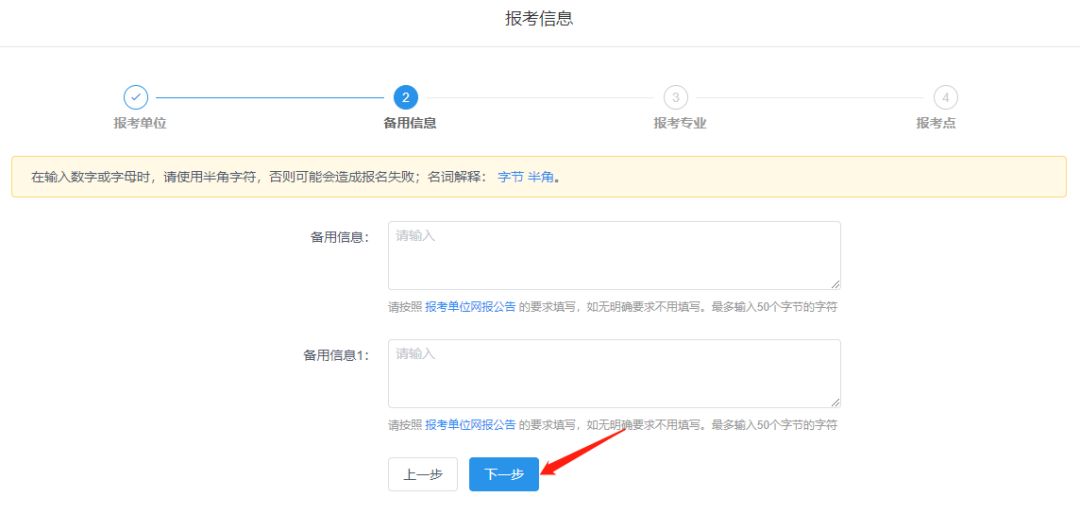The image size is (1080, 514).
Task: Click the step 4 circle in progress bar
Action: [945, 97]
